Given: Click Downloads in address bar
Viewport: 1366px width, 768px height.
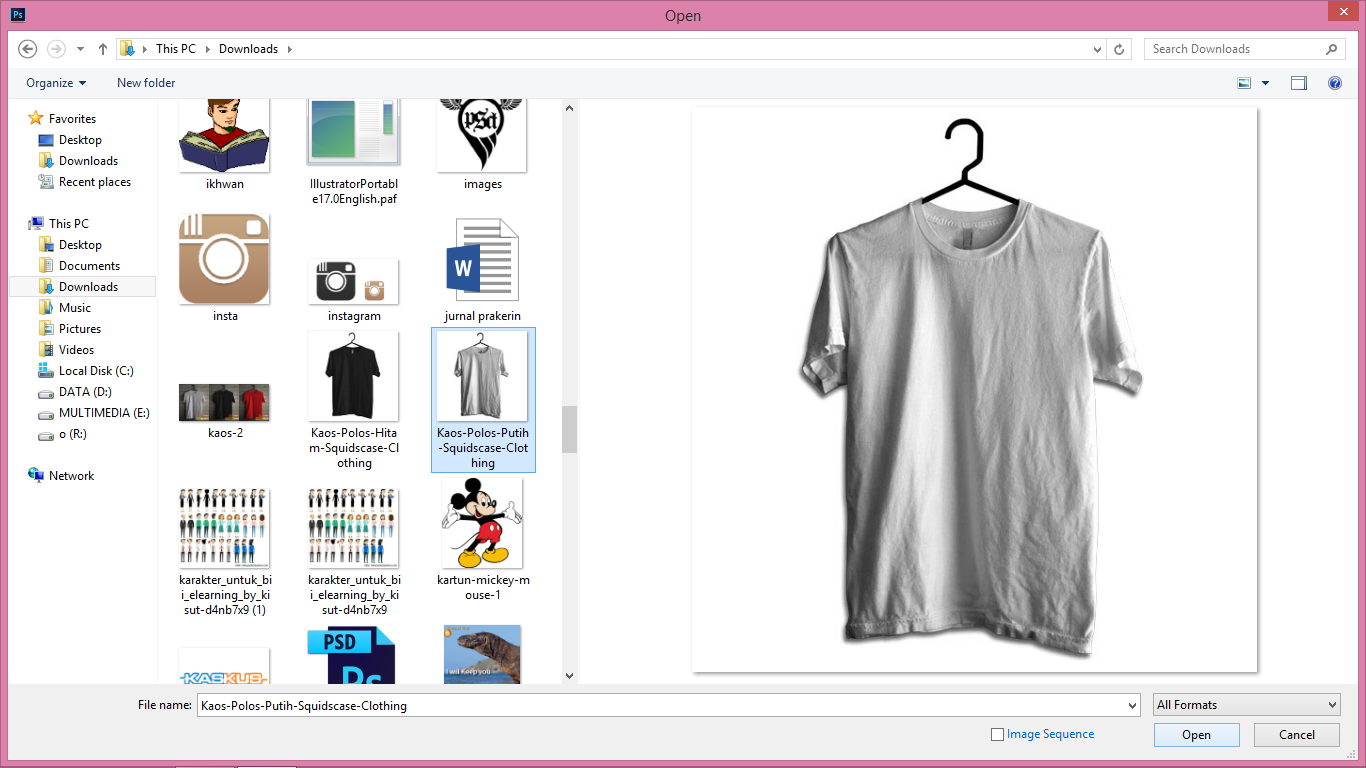Looking at the screenshot, I should point(248,48).
